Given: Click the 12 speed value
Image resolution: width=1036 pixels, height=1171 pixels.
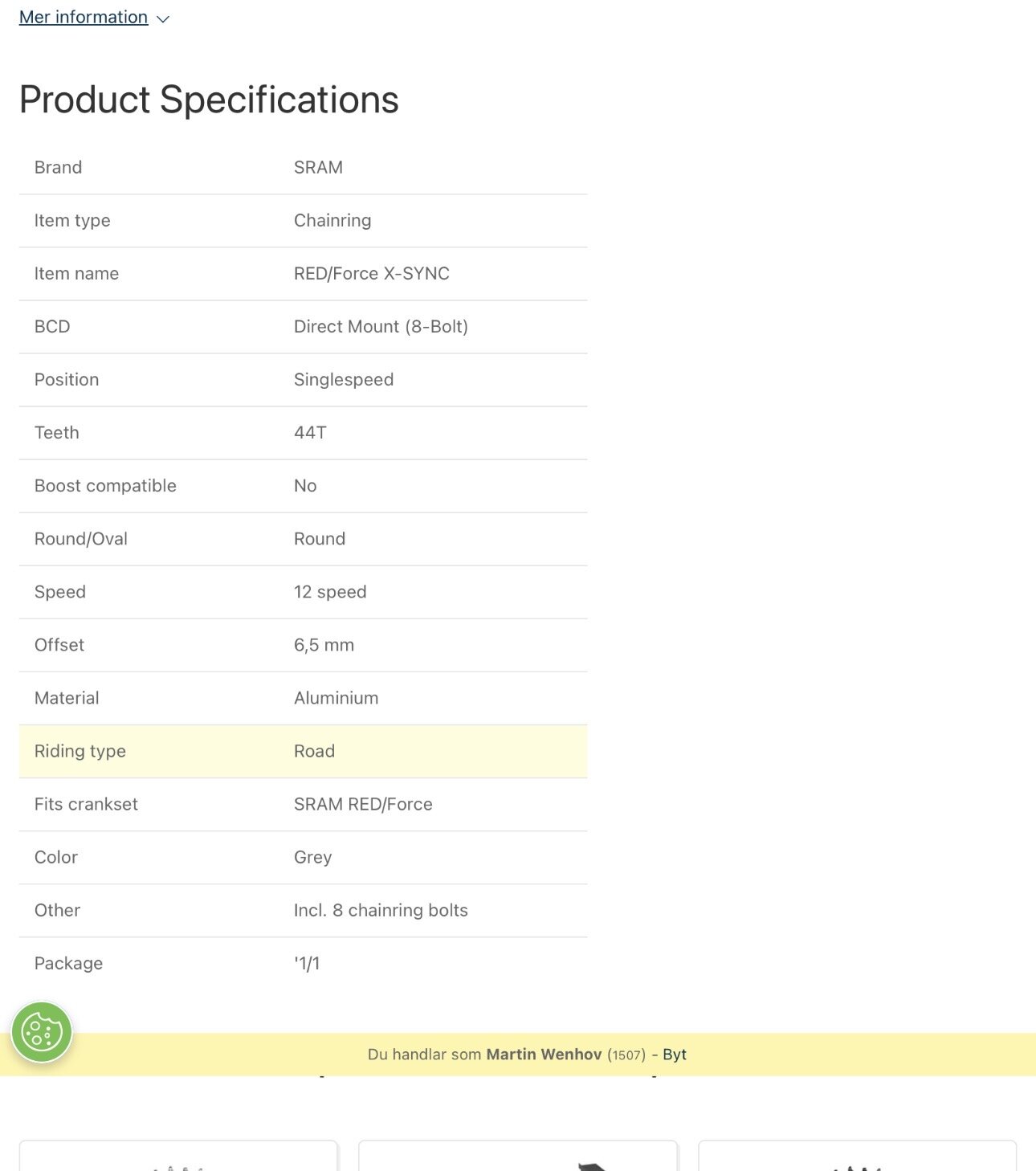Looking at the screenshot, I should pos(330,592).
